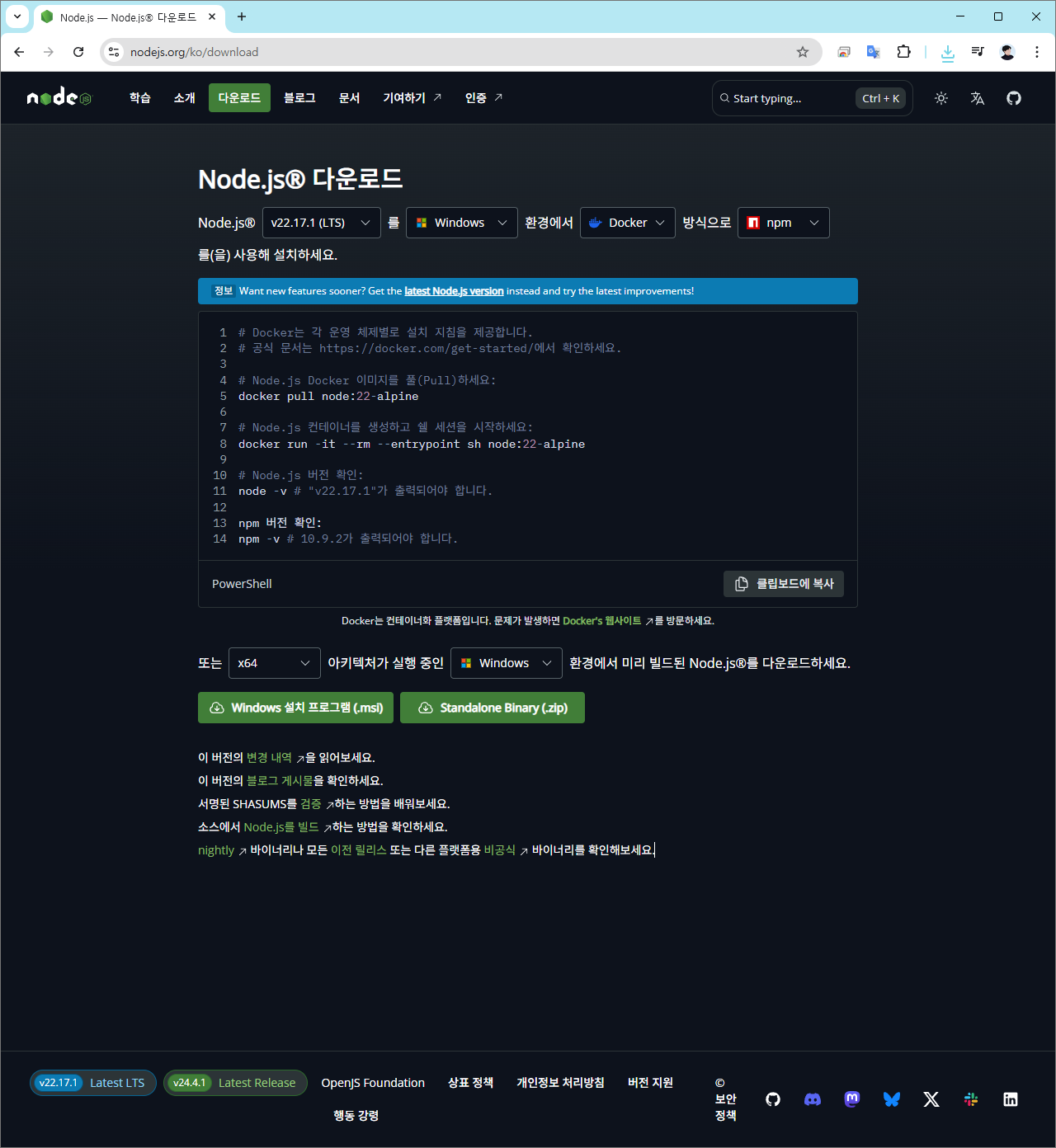The width and height of the screenshot is (1056, 1148).
Task: Expand the x64 architecture dropdown
Action: (274, 663)
